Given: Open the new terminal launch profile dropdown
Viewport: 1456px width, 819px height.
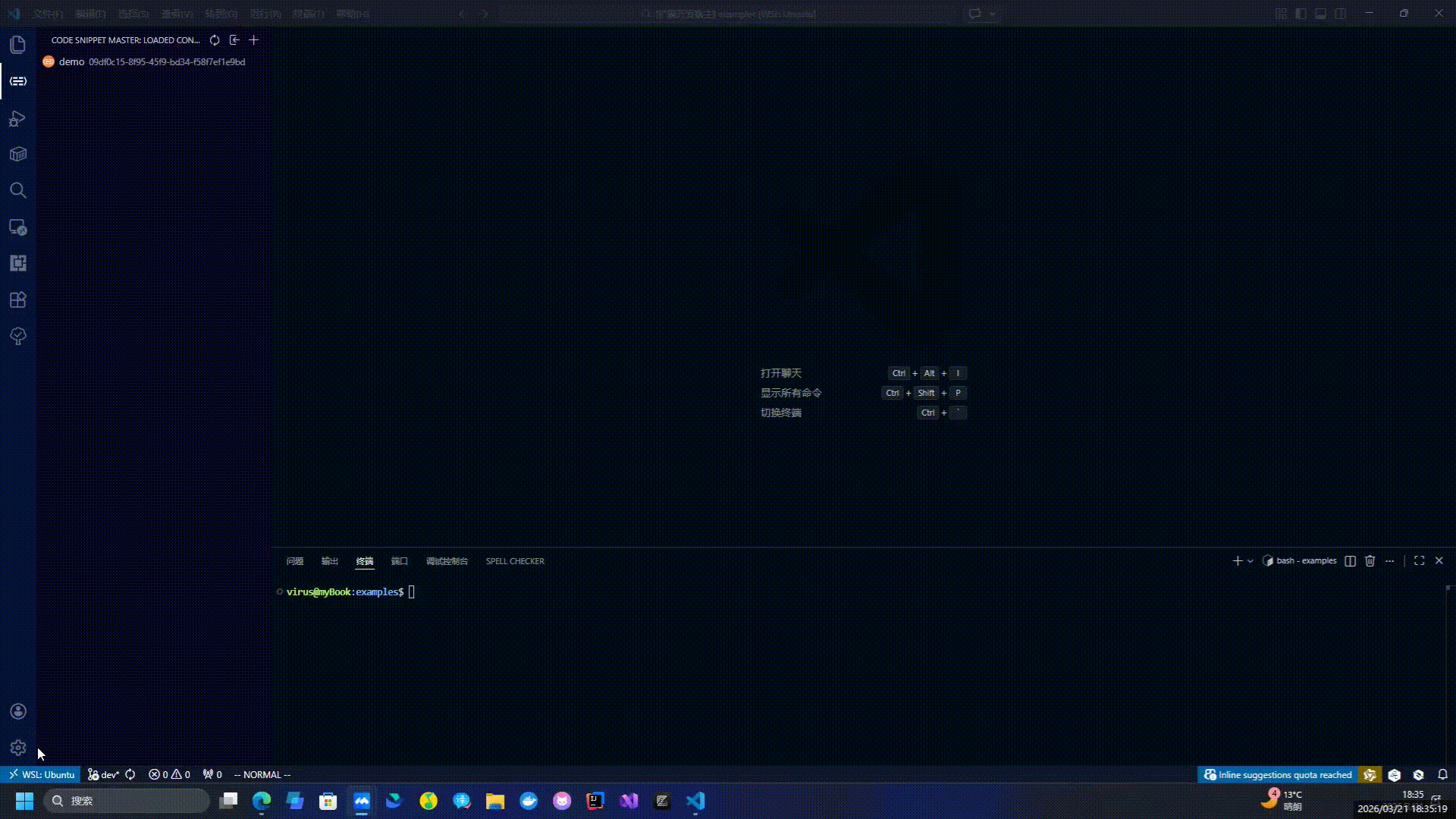Looking at the screenshot, I should (1250, 561).
